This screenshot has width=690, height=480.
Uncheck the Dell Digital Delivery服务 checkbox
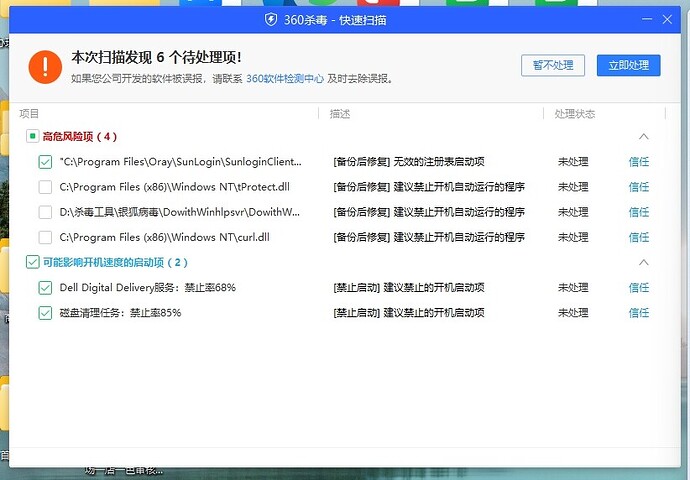[x=45, y=288]
